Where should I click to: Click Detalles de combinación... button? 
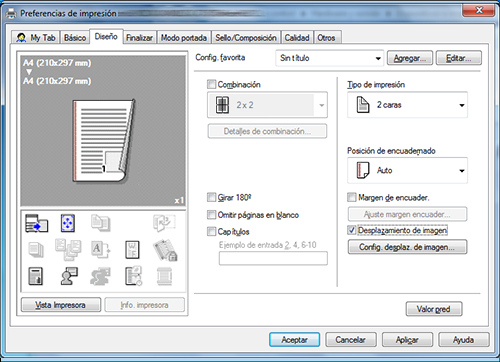pos(267,131)
